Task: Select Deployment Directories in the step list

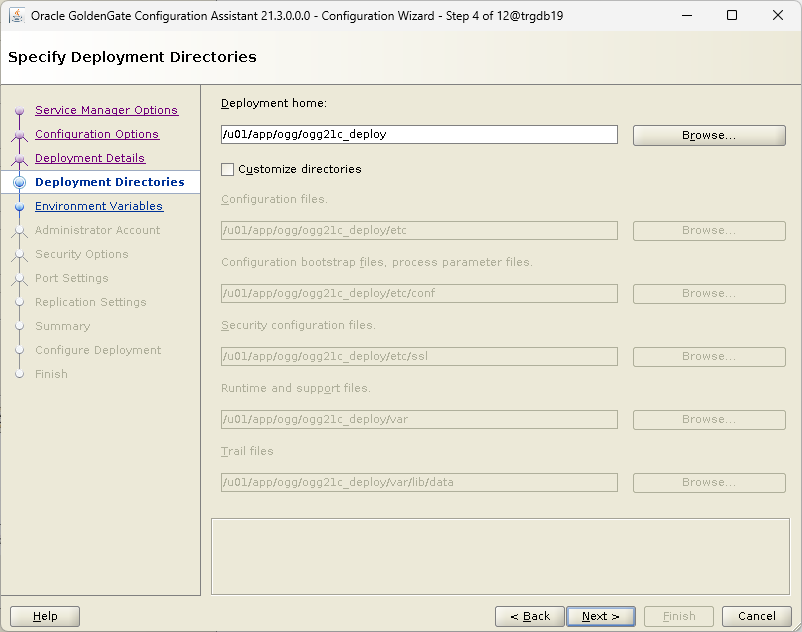Action: (109, 182)
